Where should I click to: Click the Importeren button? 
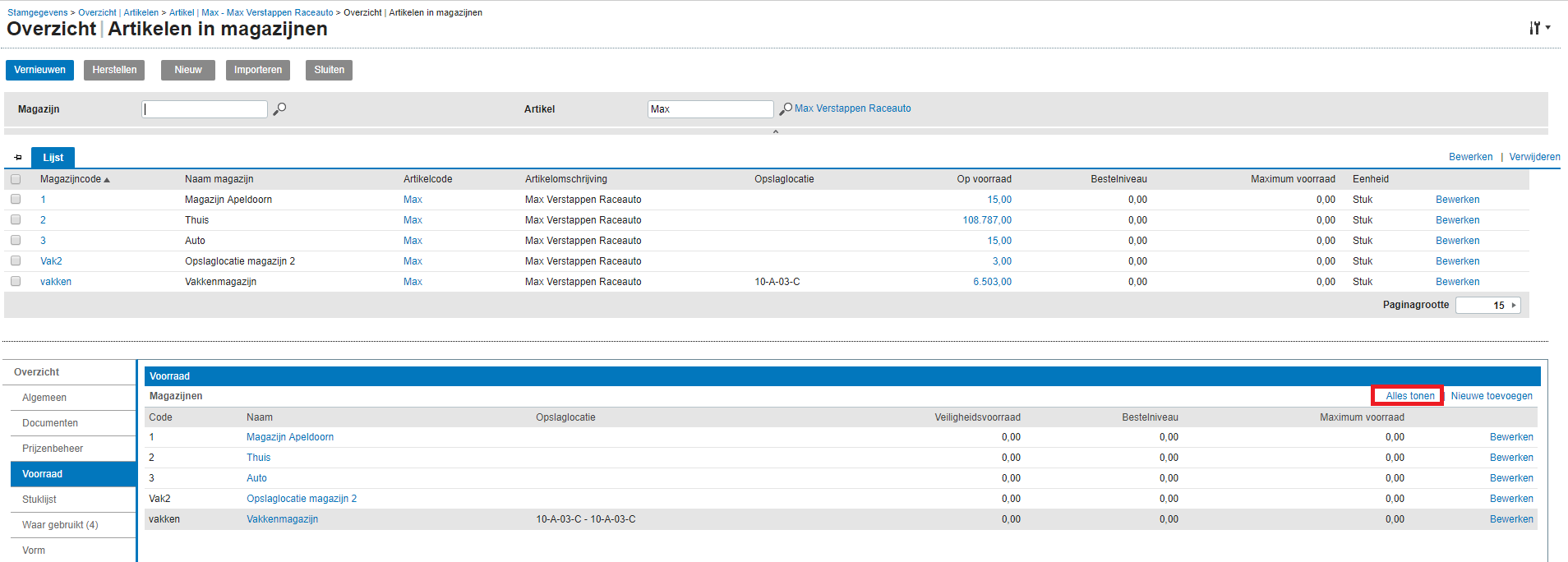coord(258,70)
